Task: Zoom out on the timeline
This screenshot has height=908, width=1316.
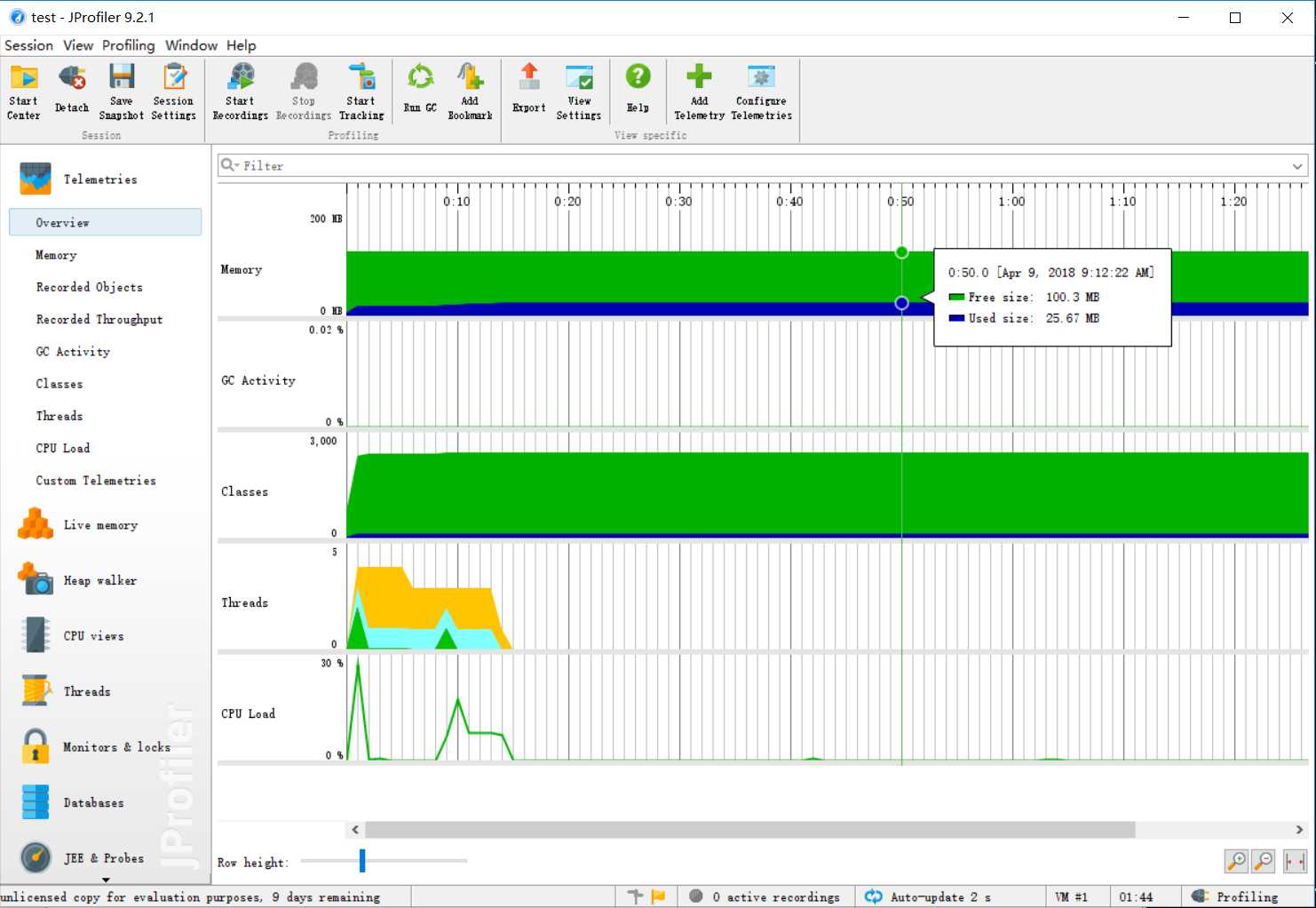Action: tap(1263, 861)
